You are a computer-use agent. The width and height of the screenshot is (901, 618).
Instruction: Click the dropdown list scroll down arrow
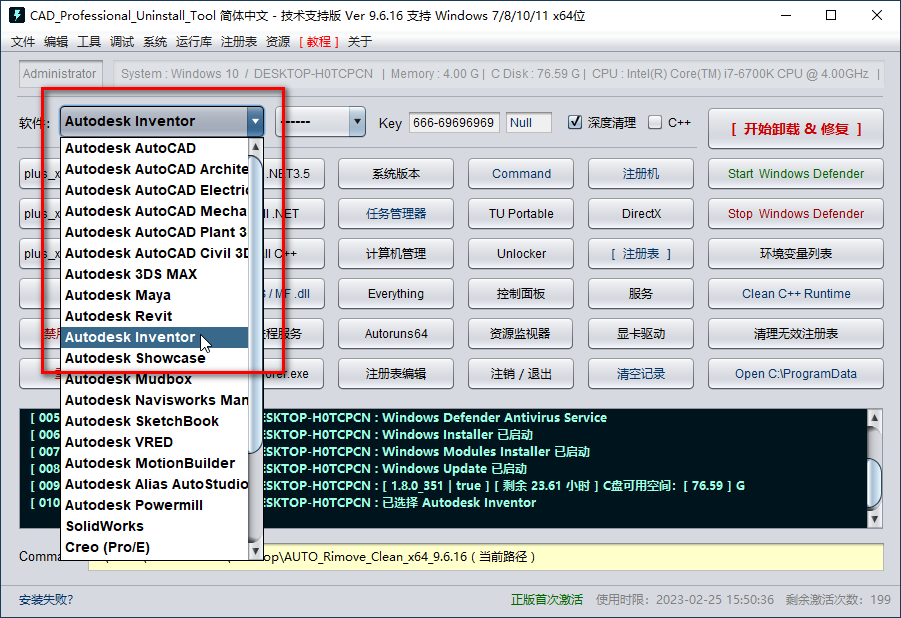point(256,550)
